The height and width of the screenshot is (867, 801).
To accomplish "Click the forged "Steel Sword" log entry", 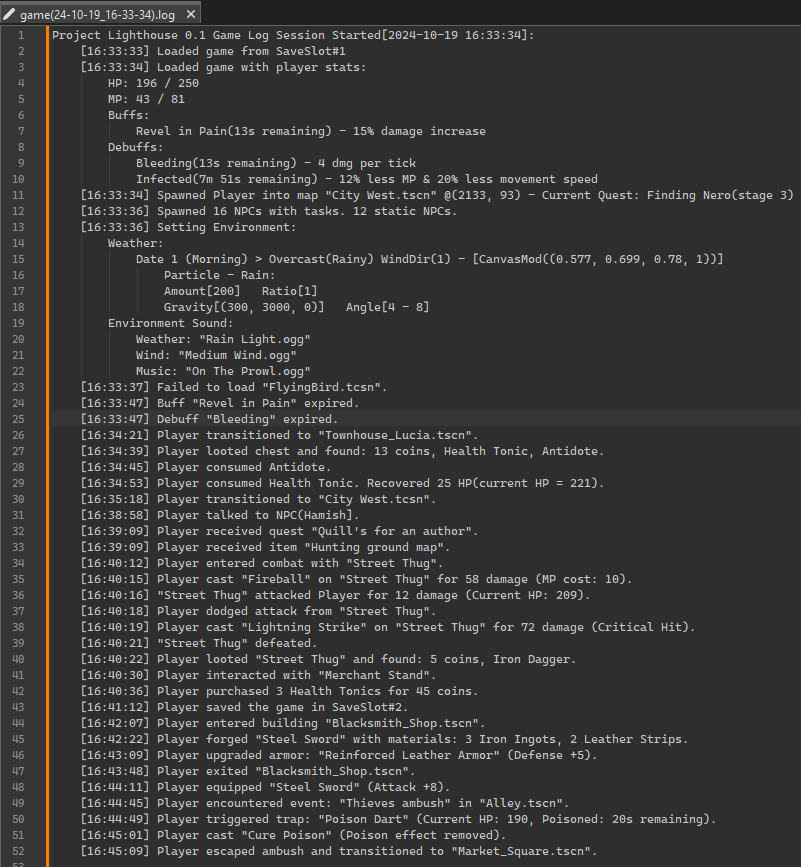I will tap(384, 739).
